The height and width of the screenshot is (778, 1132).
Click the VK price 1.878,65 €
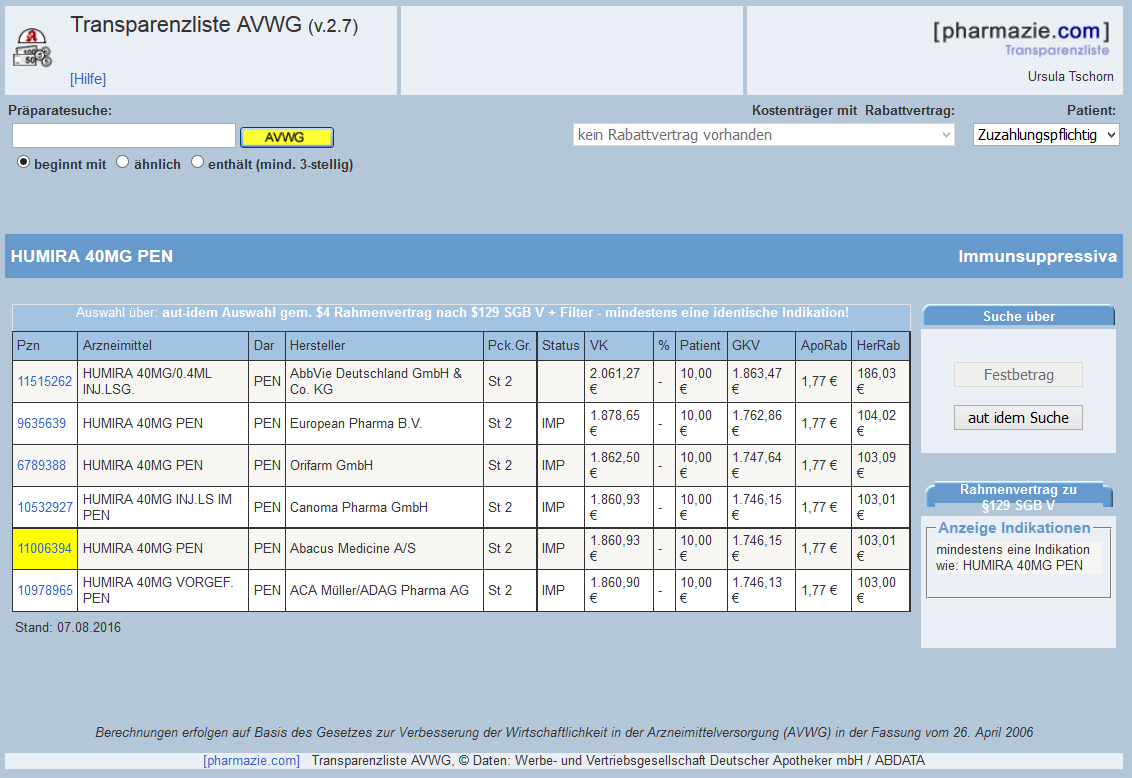[619, 423]
